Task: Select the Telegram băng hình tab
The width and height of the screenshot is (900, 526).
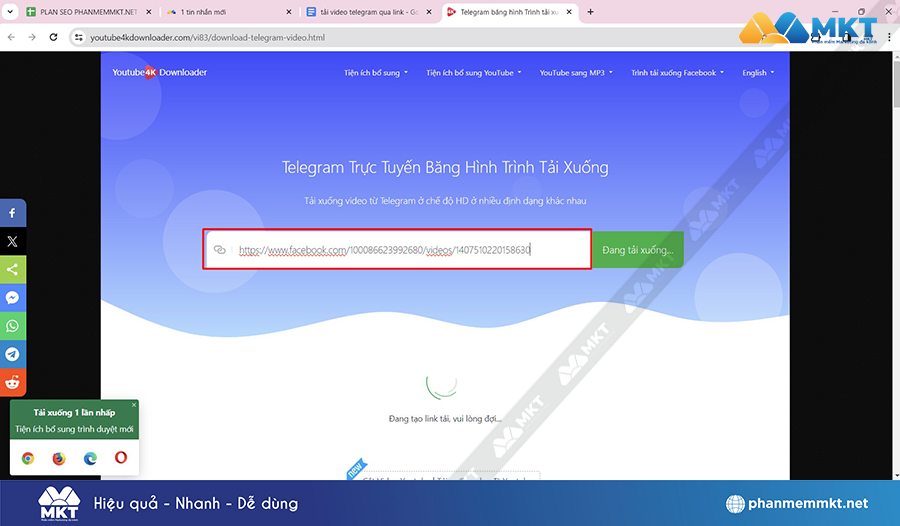Action: tap(509, 11)
